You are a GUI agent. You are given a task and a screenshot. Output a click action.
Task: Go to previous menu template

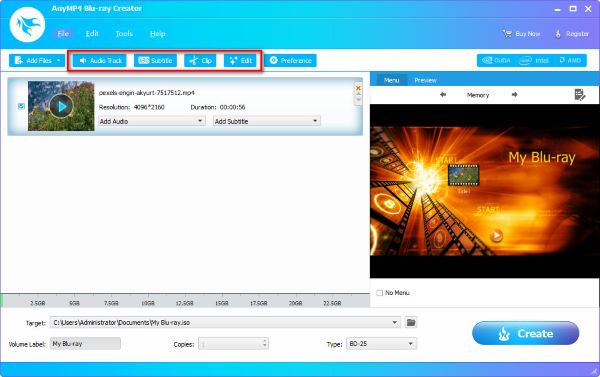click(443, 95)
